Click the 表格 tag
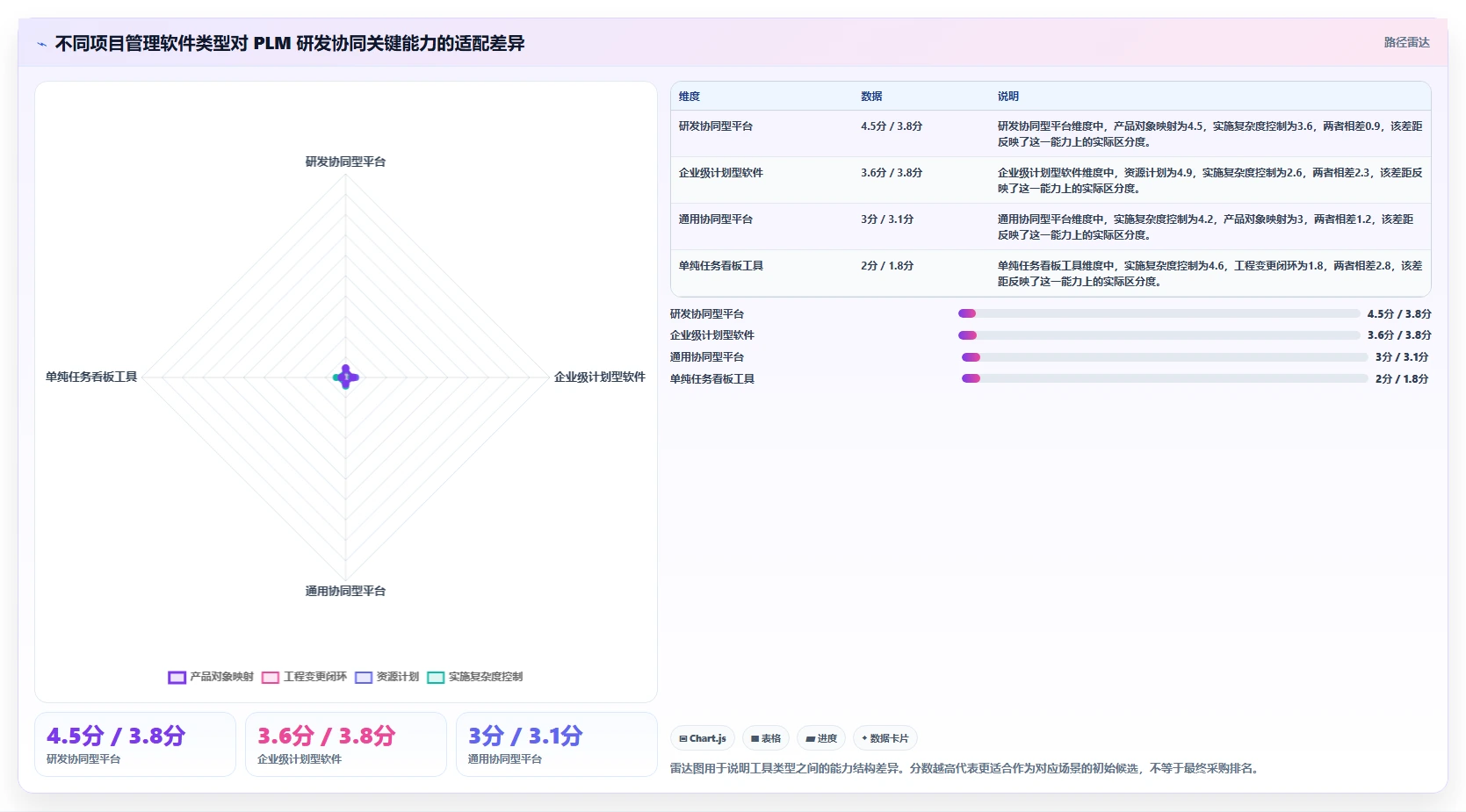 [766, 738]
